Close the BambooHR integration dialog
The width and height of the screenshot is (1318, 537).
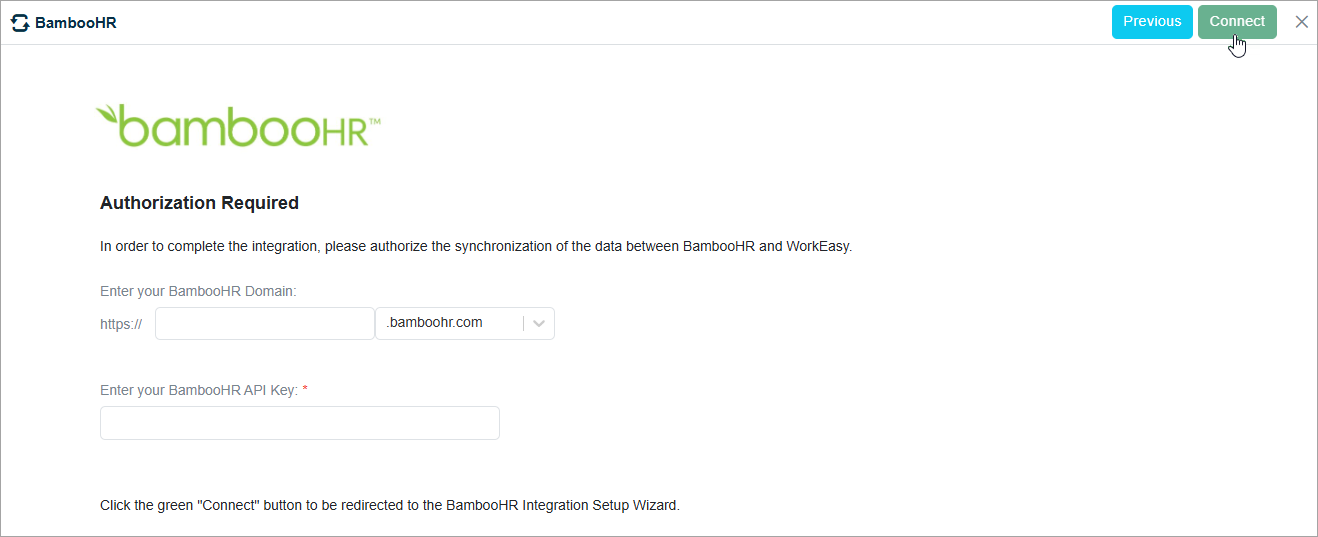point(1301,22)
